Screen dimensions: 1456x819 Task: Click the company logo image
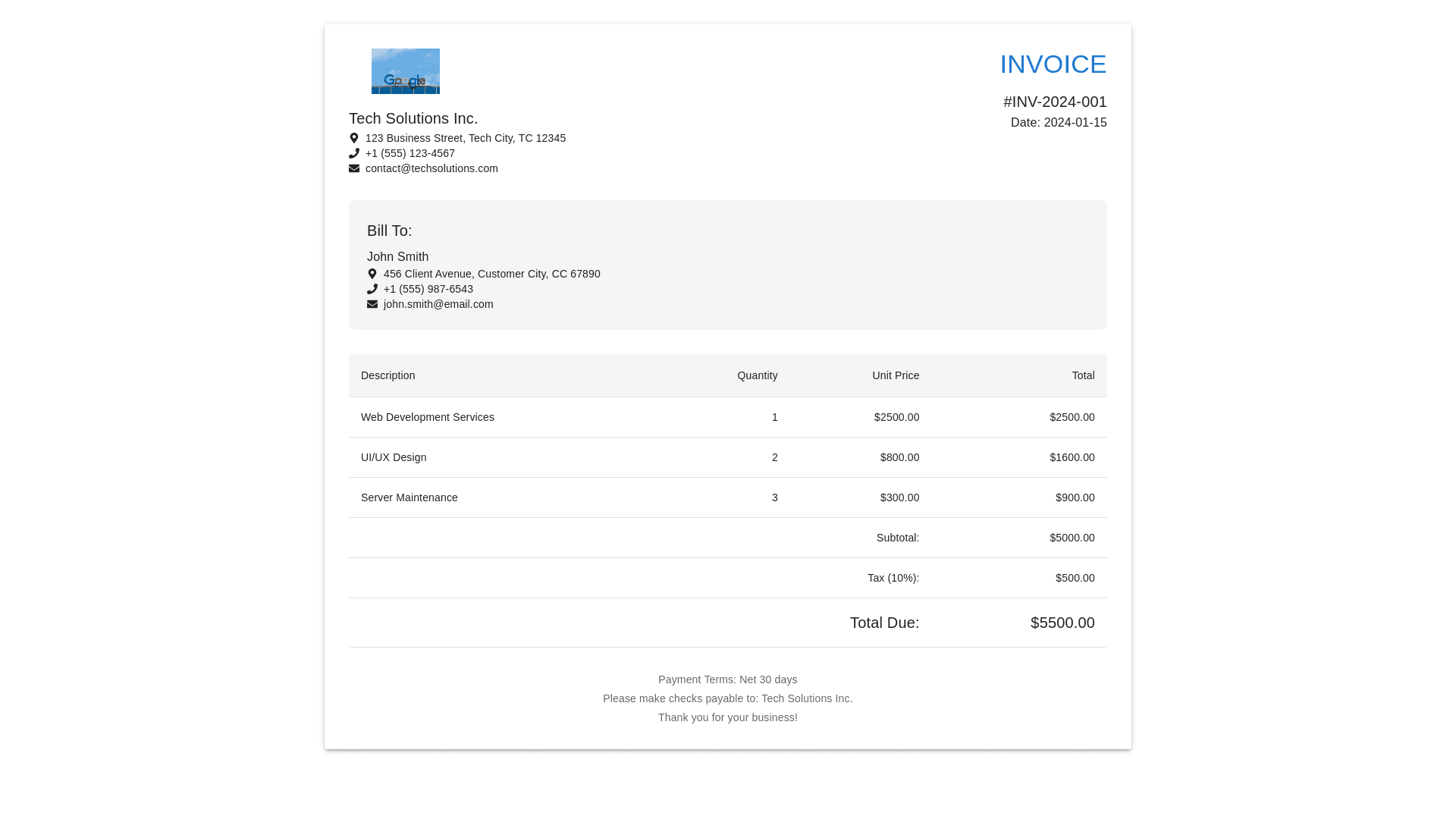tap(405, 71)
